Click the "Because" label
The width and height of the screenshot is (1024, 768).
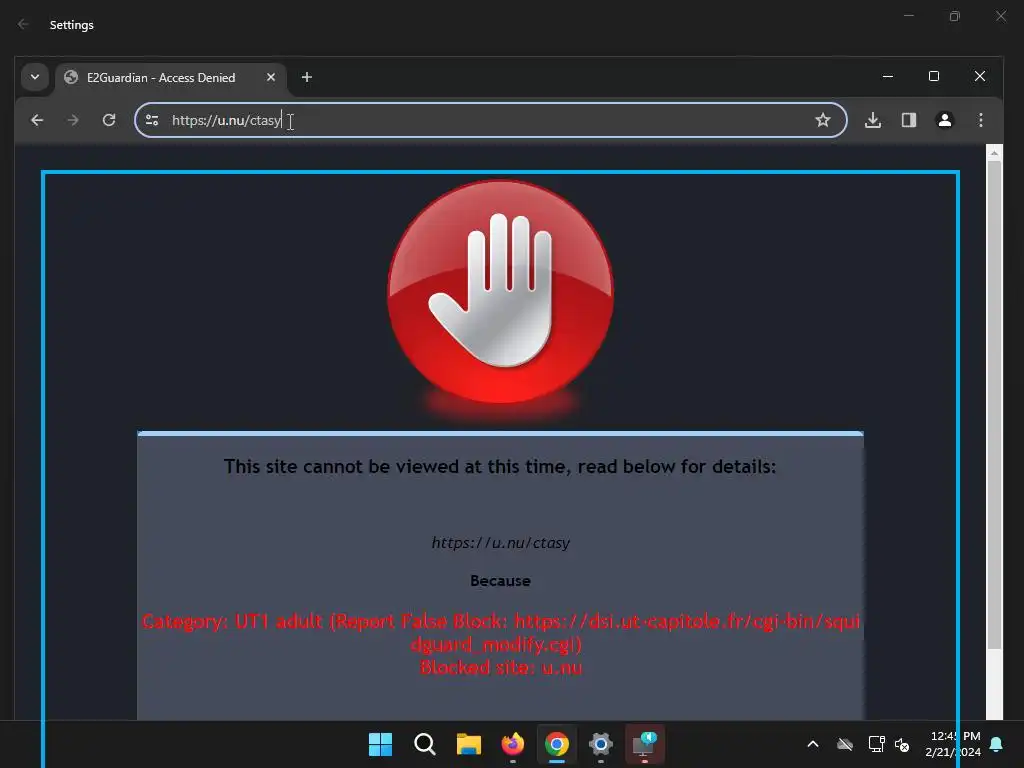[500, 581]
